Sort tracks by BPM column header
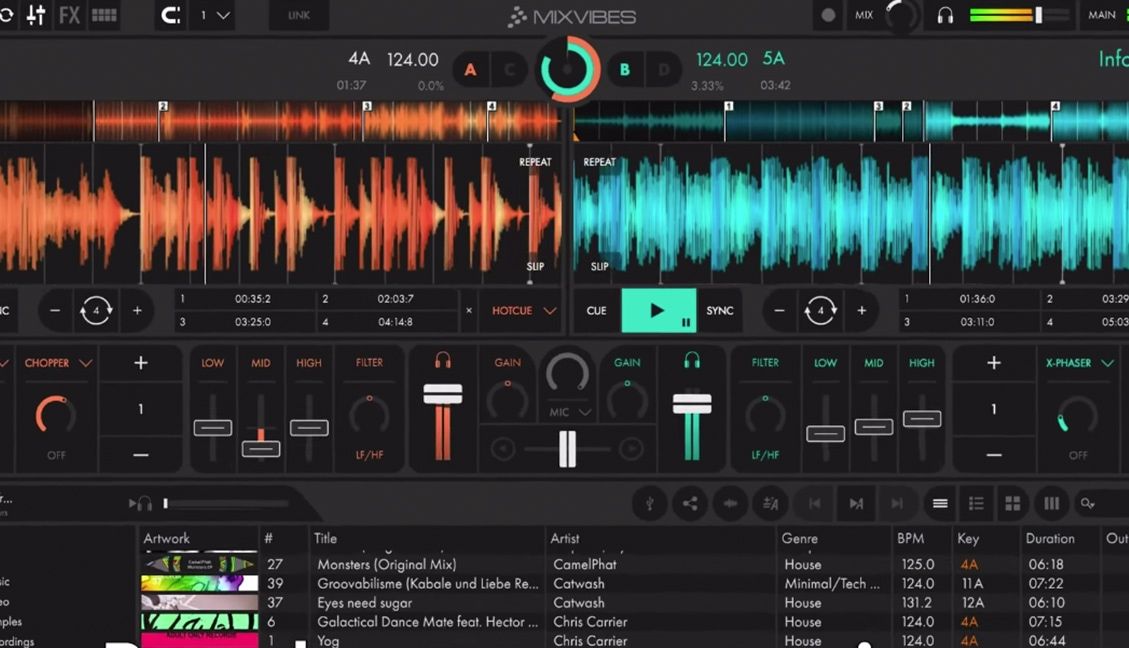 pyautogui.click(x=910, y=539)
